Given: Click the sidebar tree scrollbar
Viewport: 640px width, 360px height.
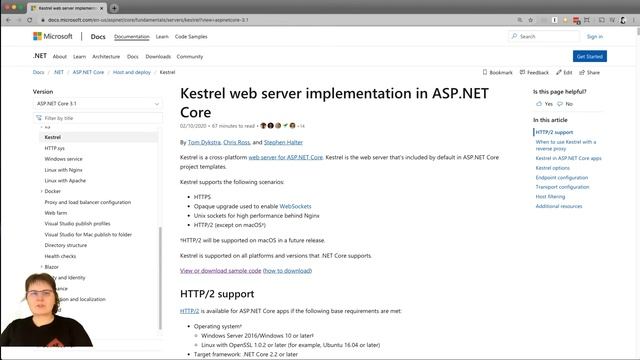Looking at the screenshot, I should click(x=160, y=278).
